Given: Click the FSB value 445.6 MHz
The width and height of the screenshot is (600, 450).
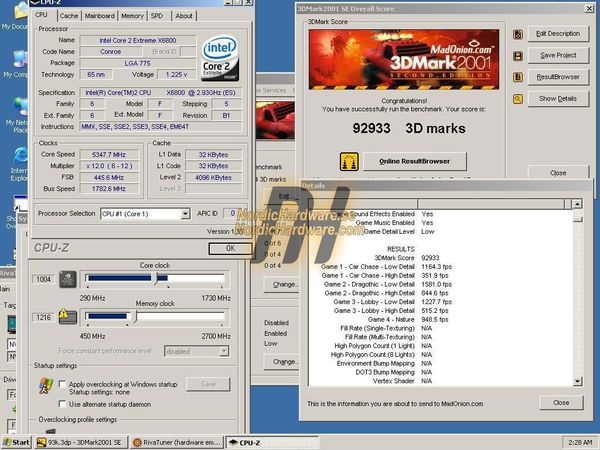Looking at the screenshot, I should [109, 178].
